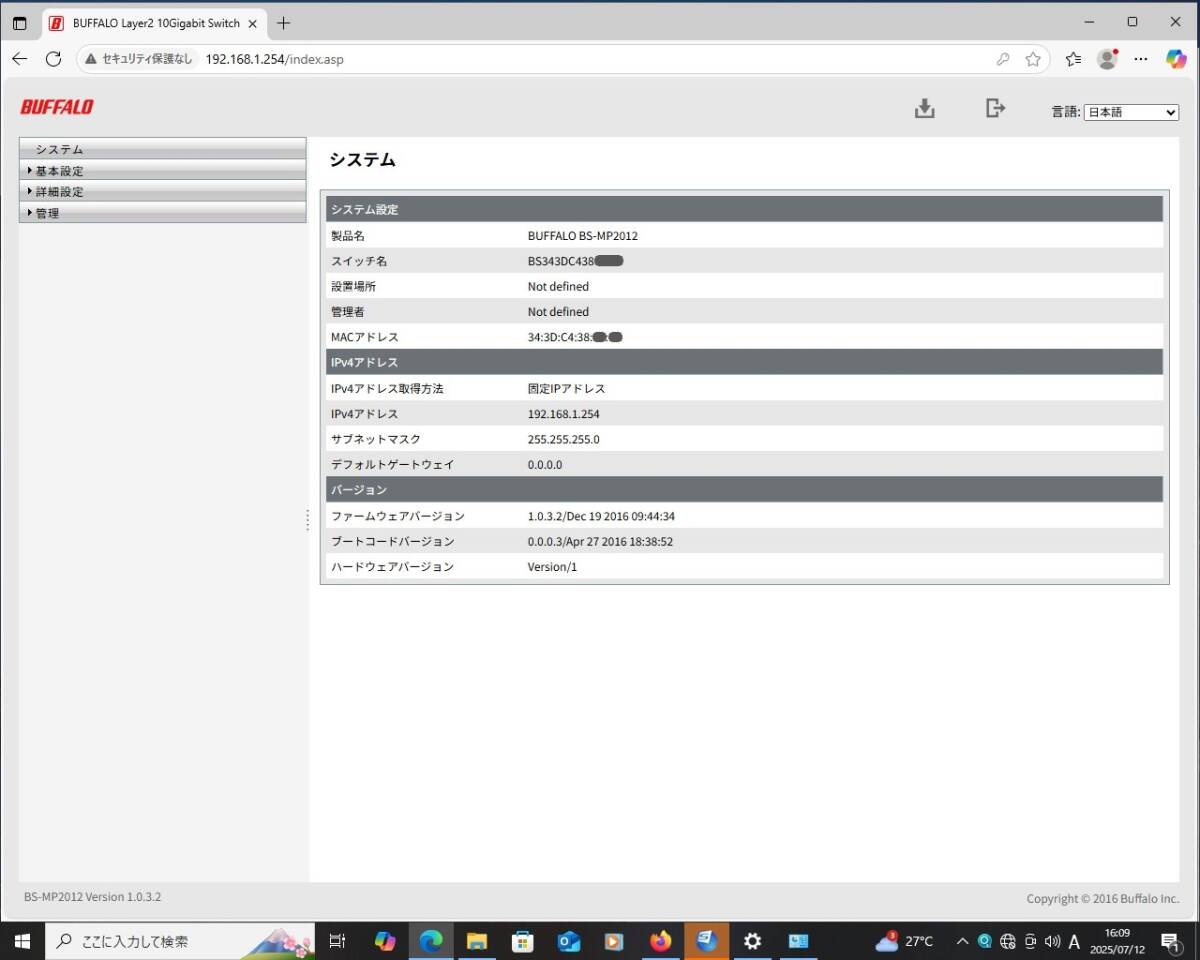Select the BUFFALO Layer2 10Gigabit Switch tab

tap(154, 22)
